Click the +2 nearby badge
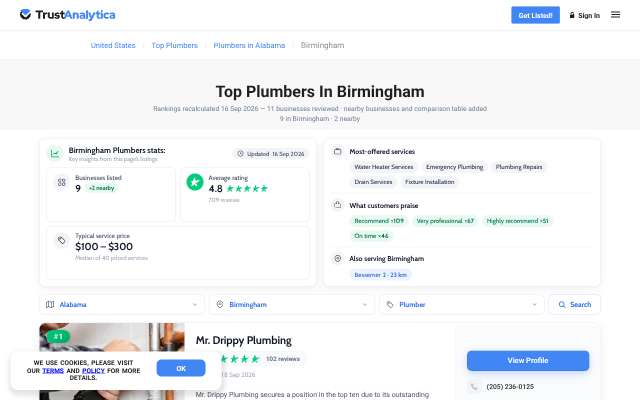 coord(102,188)
